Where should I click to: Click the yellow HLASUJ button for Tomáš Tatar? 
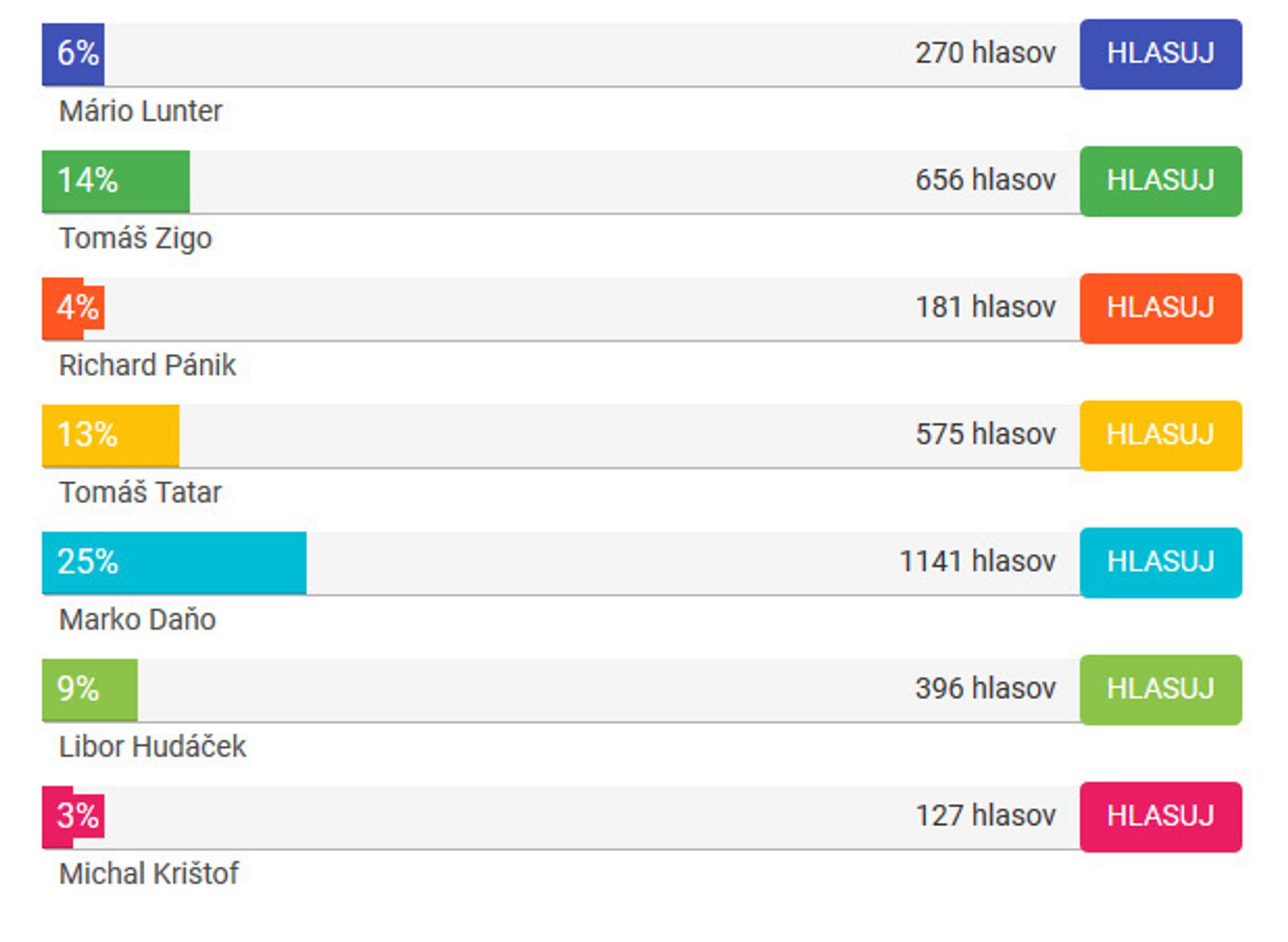pos(1160,436)
